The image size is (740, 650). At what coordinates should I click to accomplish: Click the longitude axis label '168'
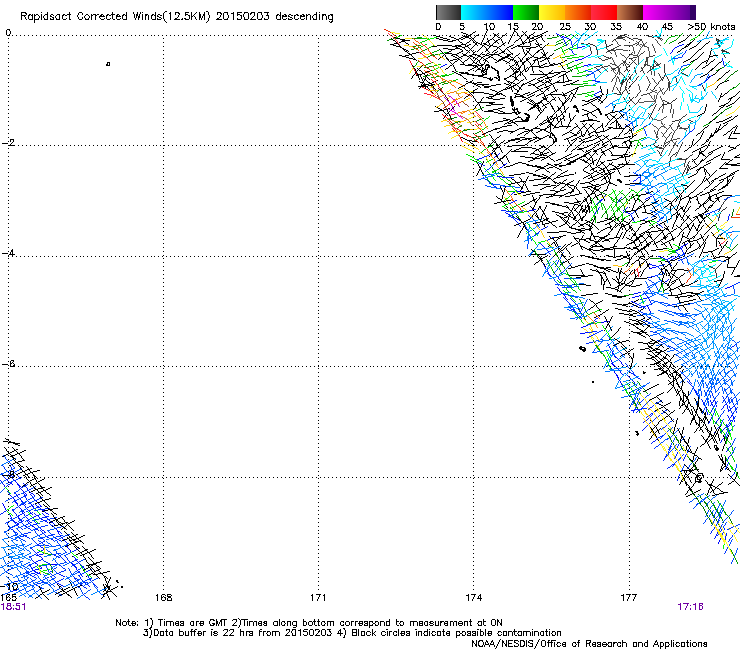(163, 598)
